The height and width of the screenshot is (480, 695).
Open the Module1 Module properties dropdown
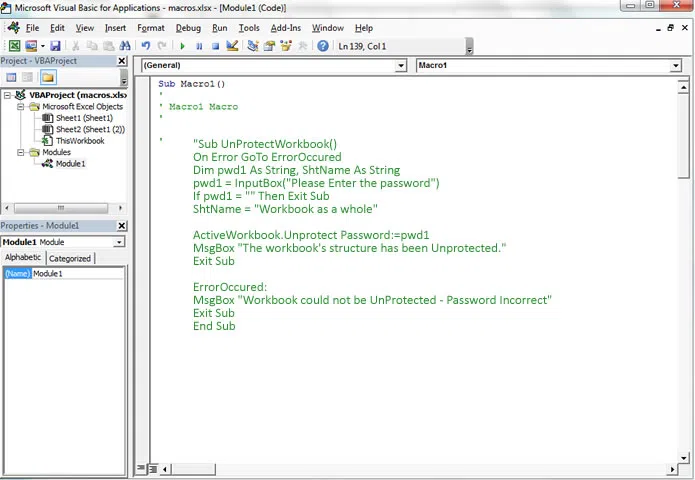pos(119,242)
